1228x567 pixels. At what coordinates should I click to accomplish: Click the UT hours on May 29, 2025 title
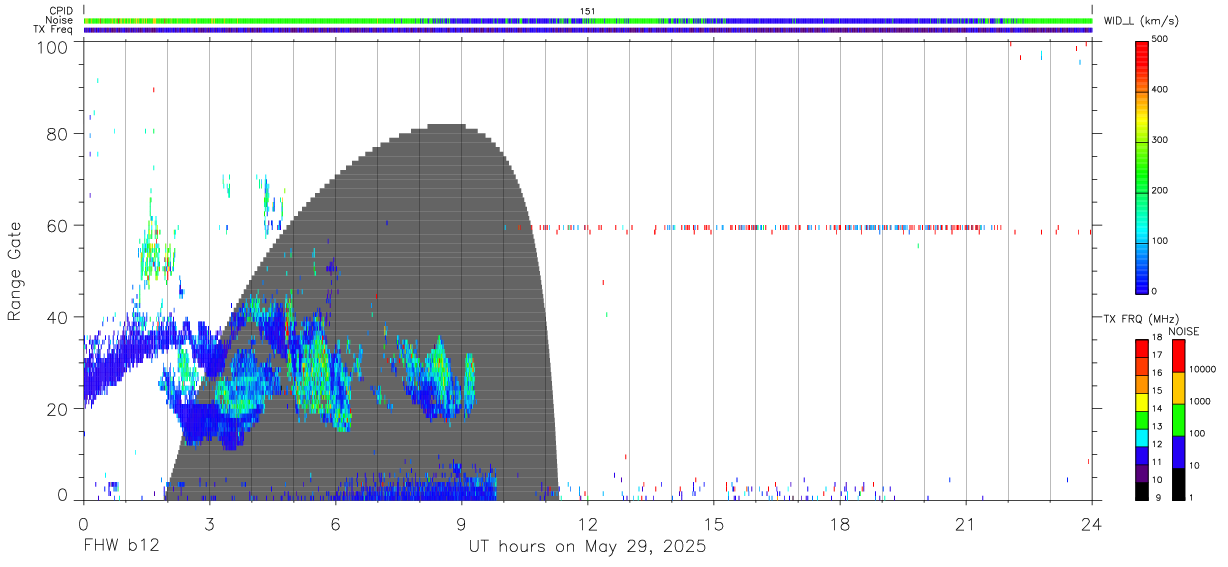tap(588, 547)
